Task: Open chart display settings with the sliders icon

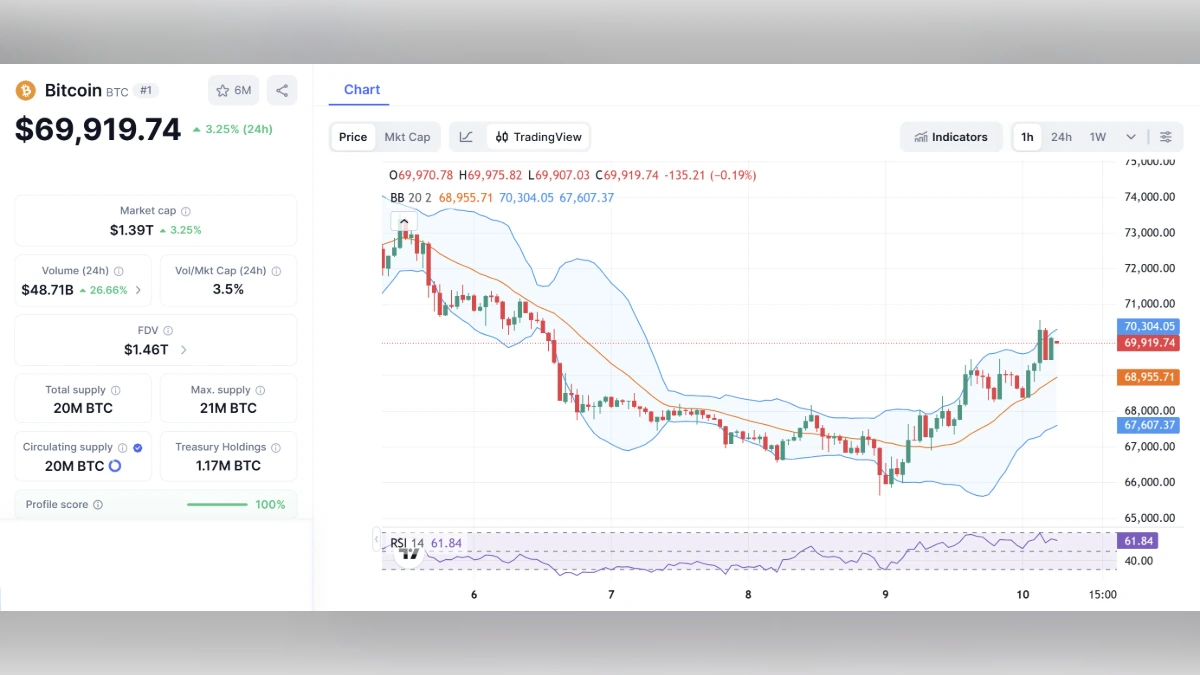Action: (x=1166, y=137)
